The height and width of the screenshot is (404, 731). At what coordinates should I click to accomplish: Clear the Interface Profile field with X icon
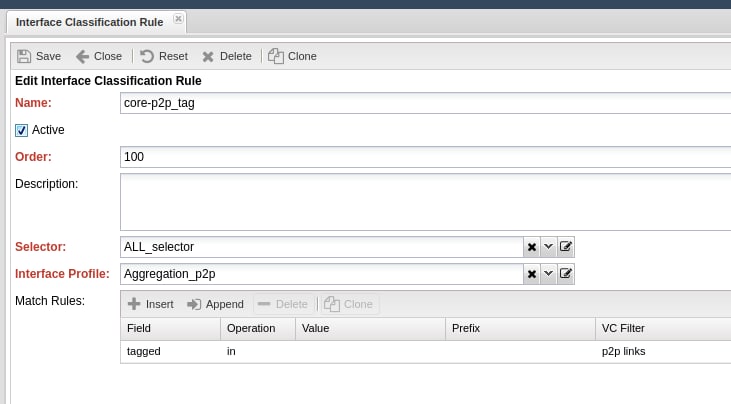coord(531,274)
